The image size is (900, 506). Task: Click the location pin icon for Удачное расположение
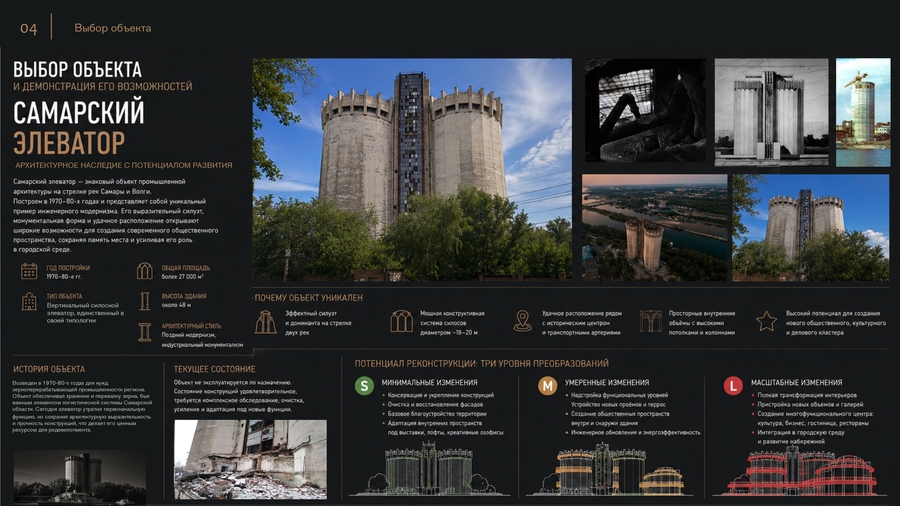coord(522,321)
